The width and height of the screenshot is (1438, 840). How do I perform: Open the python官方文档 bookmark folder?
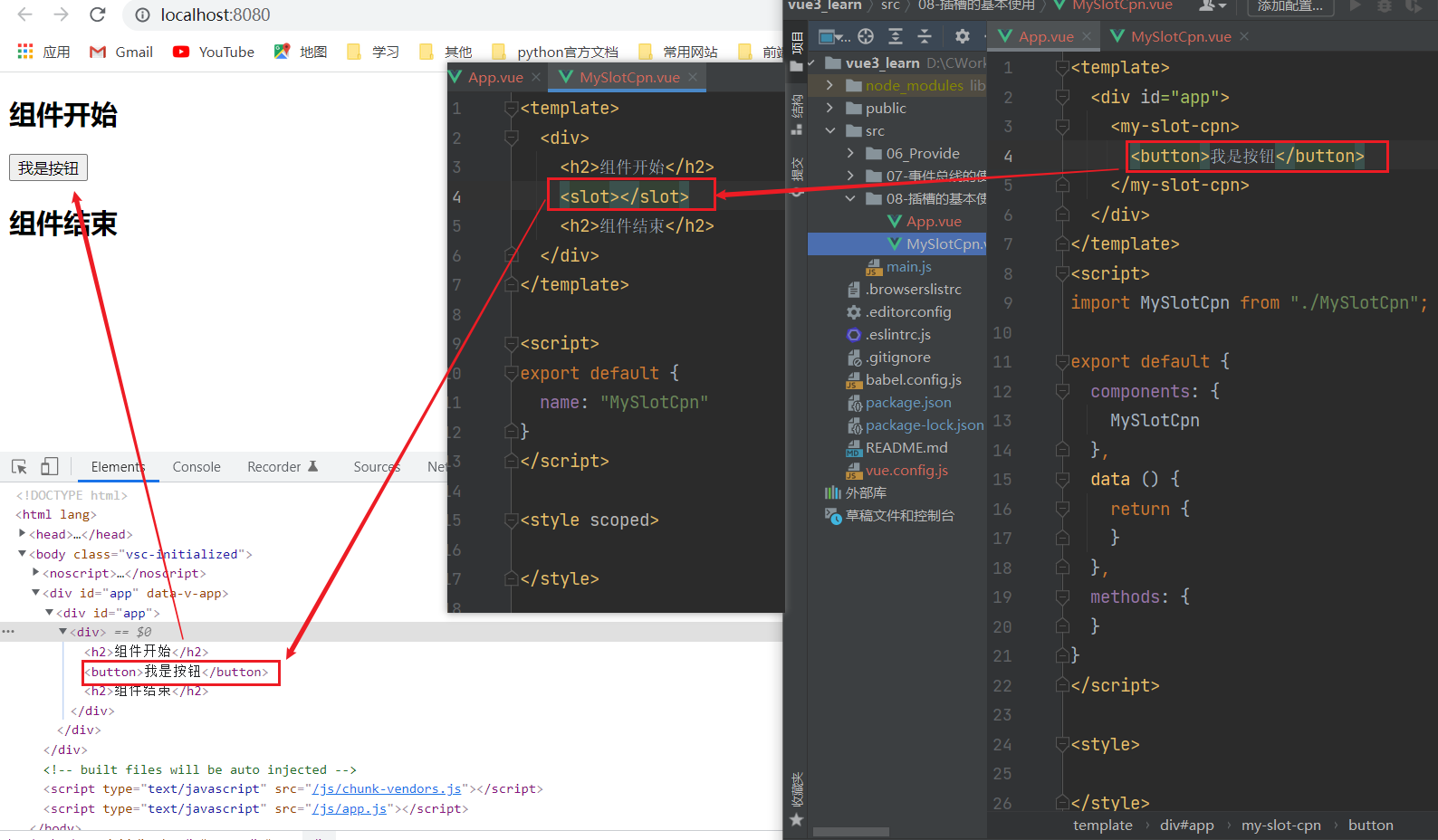(x=555, y=52)
